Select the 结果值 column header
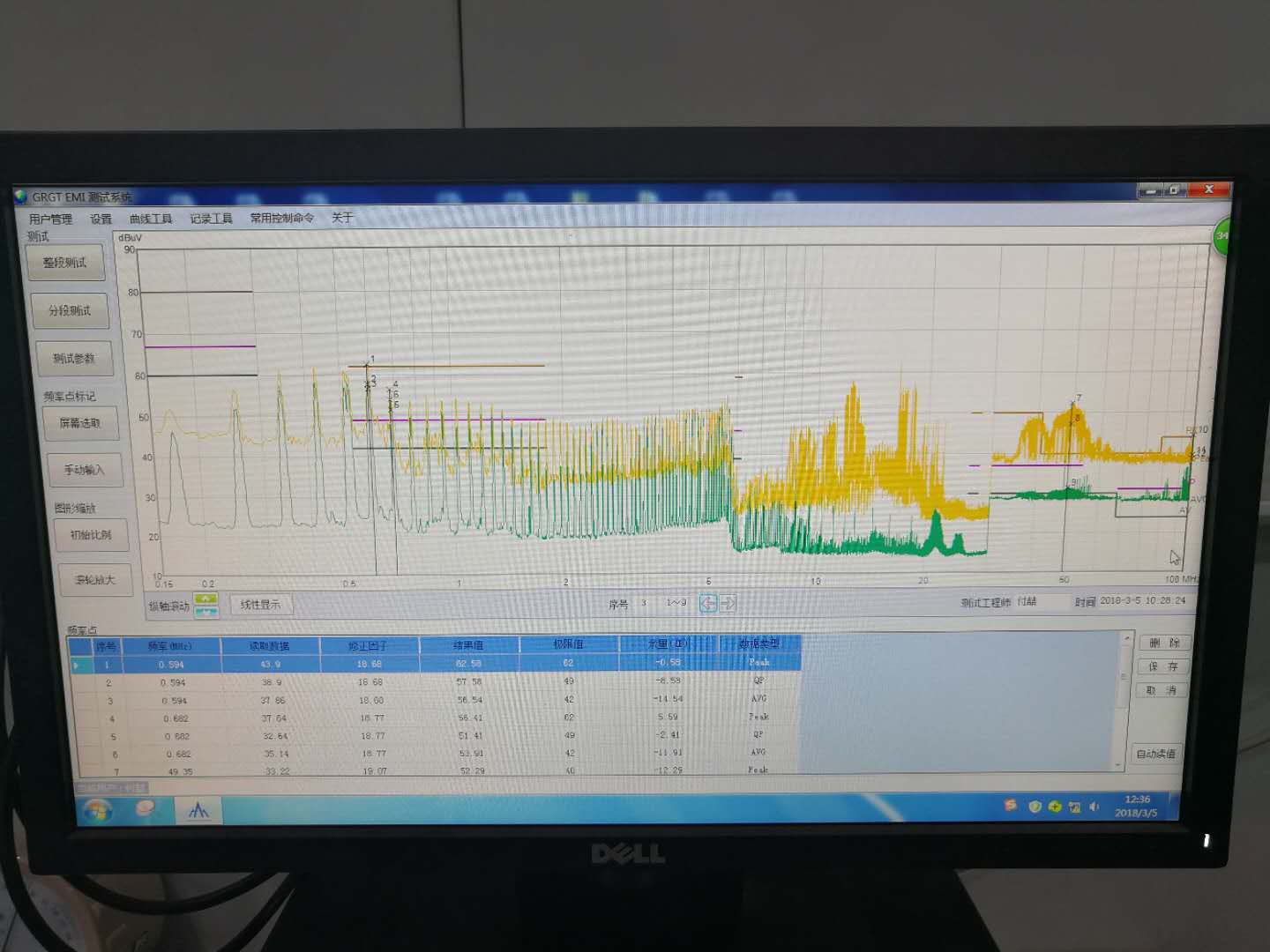 (468, 645)
